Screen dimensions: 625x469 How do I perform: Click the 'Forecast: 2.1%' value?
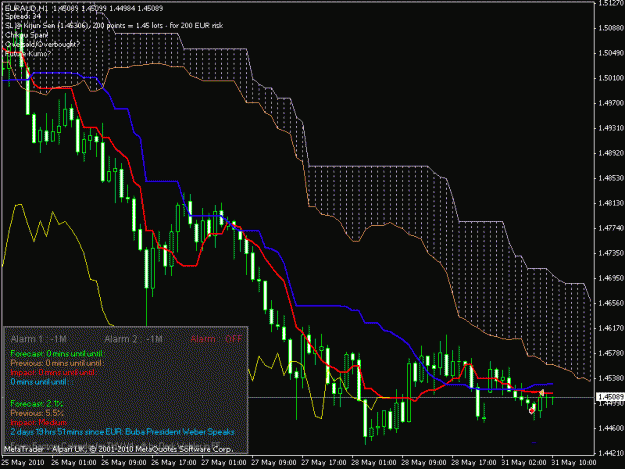37,404
